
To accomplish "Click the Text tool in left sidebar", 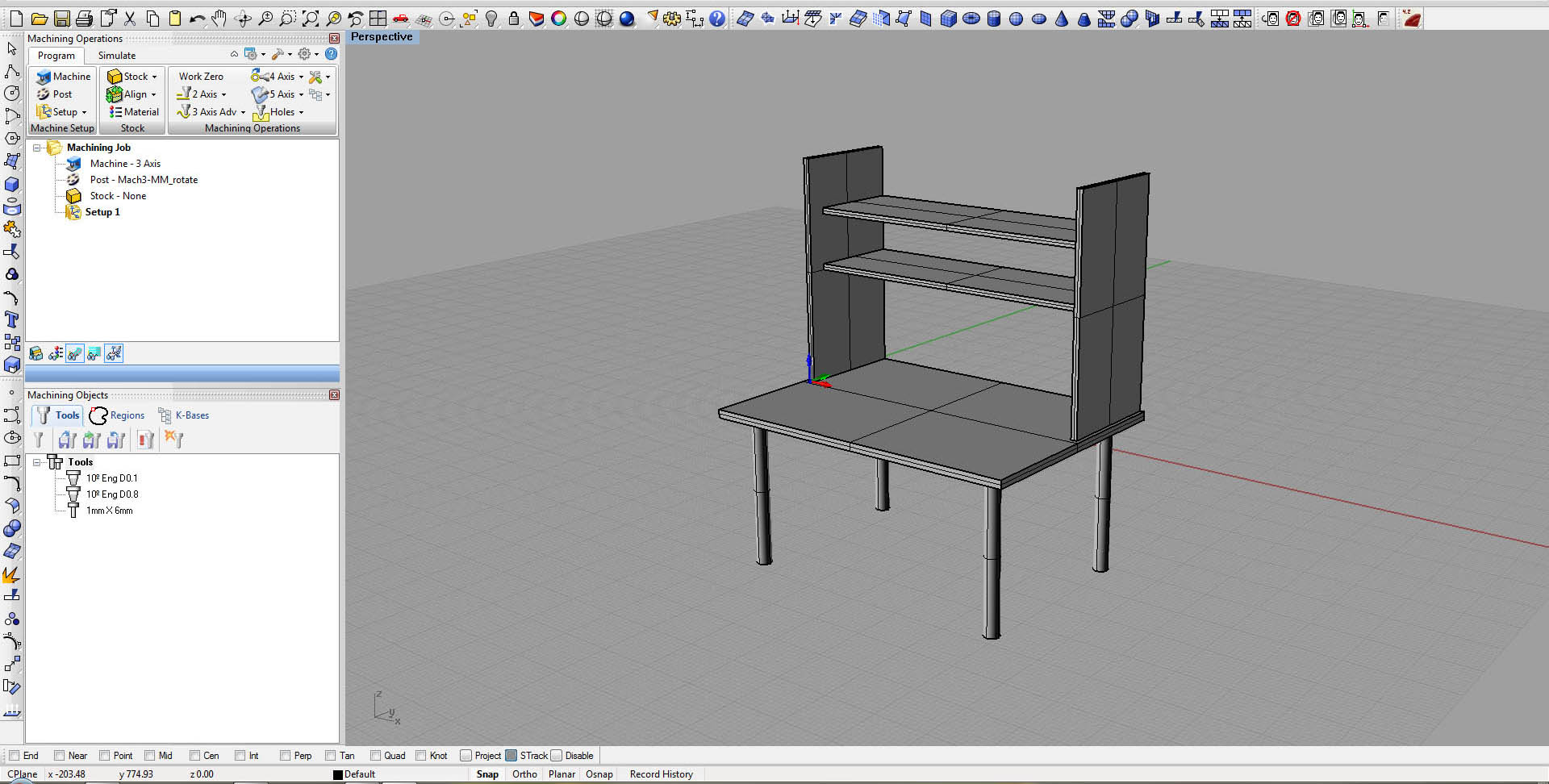I will [x=12, y=319].
